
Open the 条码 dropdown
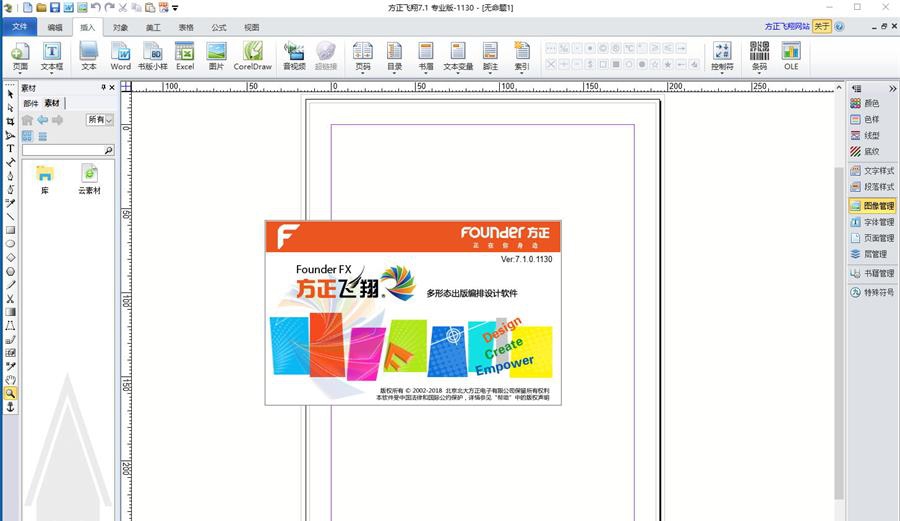click(759, 73)
